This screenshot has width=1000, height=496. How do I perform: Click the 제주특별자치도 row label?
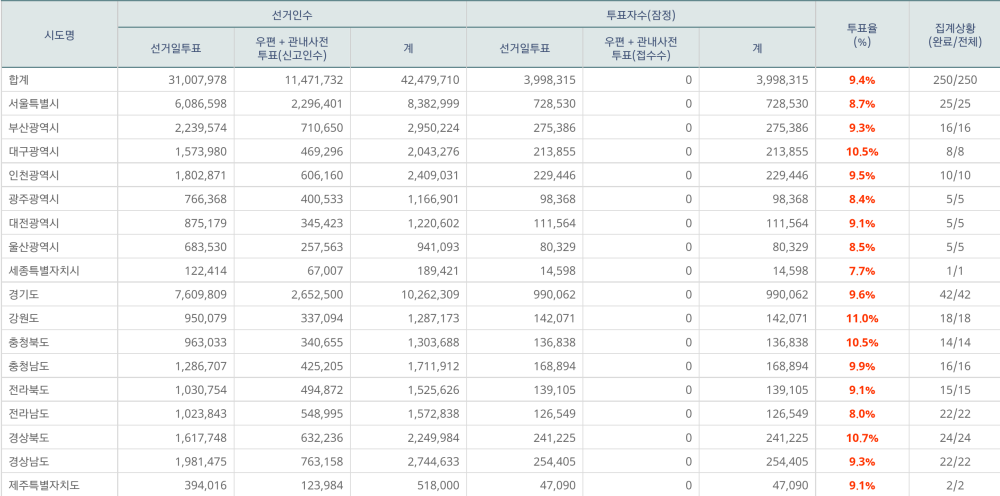click(43, 486)
